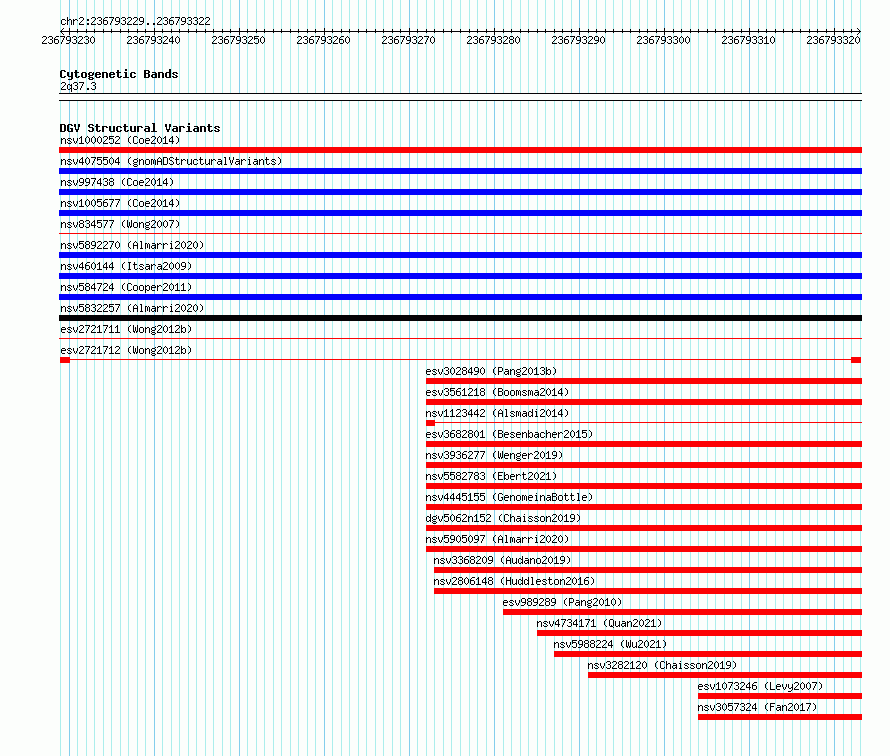The width and height of the screenshot is (890, 756).
Task: Click the thin red line under nsv834577
Action: coord(460,233)
